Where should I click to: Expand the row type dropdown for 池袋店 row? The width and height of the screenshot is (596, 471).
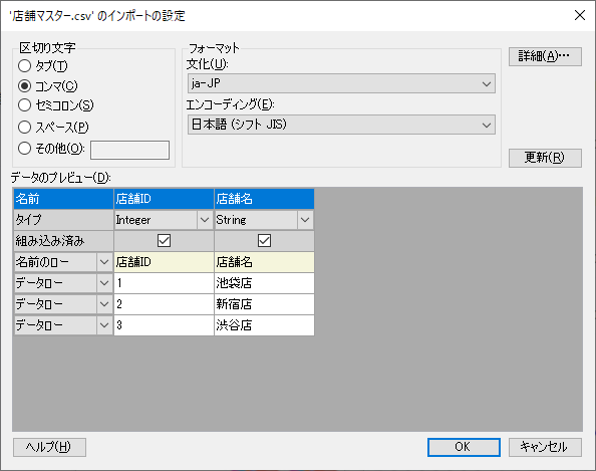[104, 283]
